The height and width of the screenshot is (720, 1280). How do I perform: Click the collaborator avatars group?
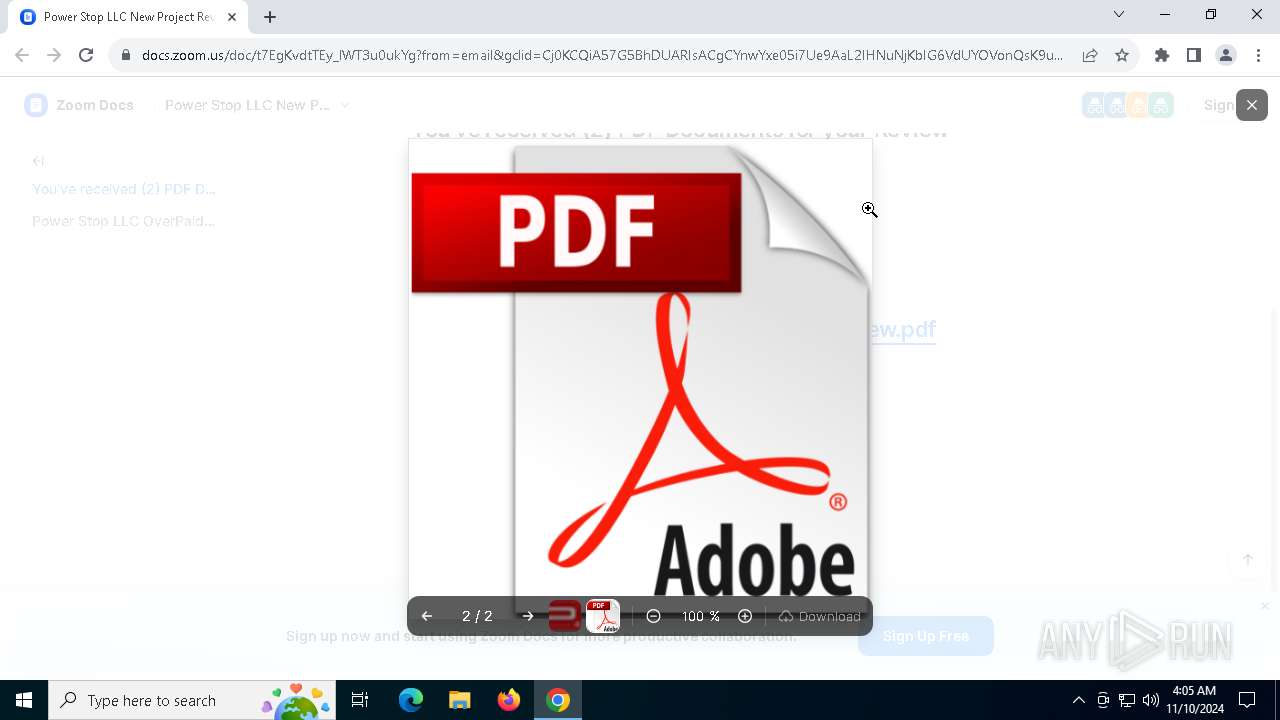tap(1127, 105)
